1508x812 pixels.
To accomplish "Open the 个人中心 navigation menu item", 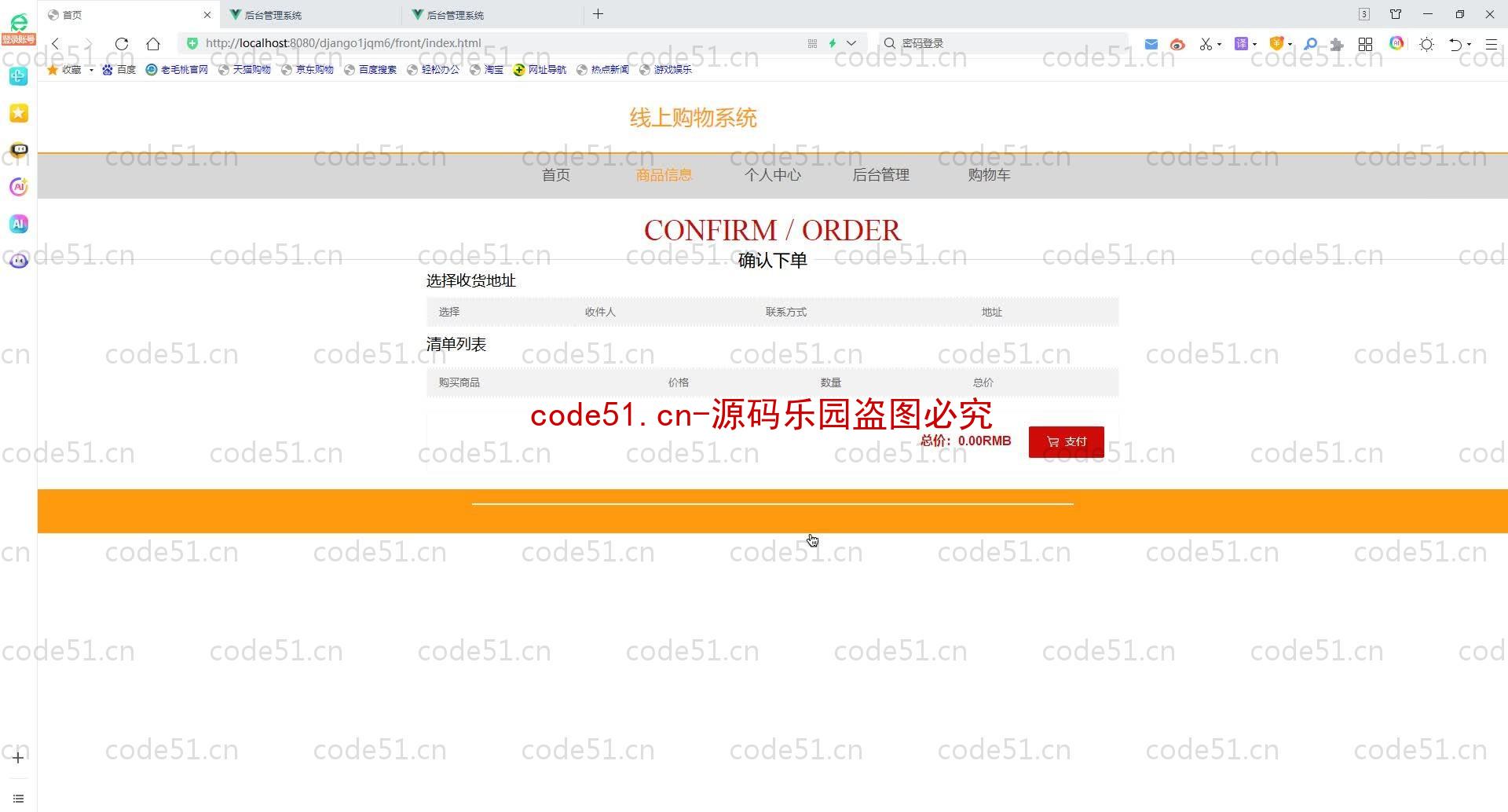I will tap(773, 175).
